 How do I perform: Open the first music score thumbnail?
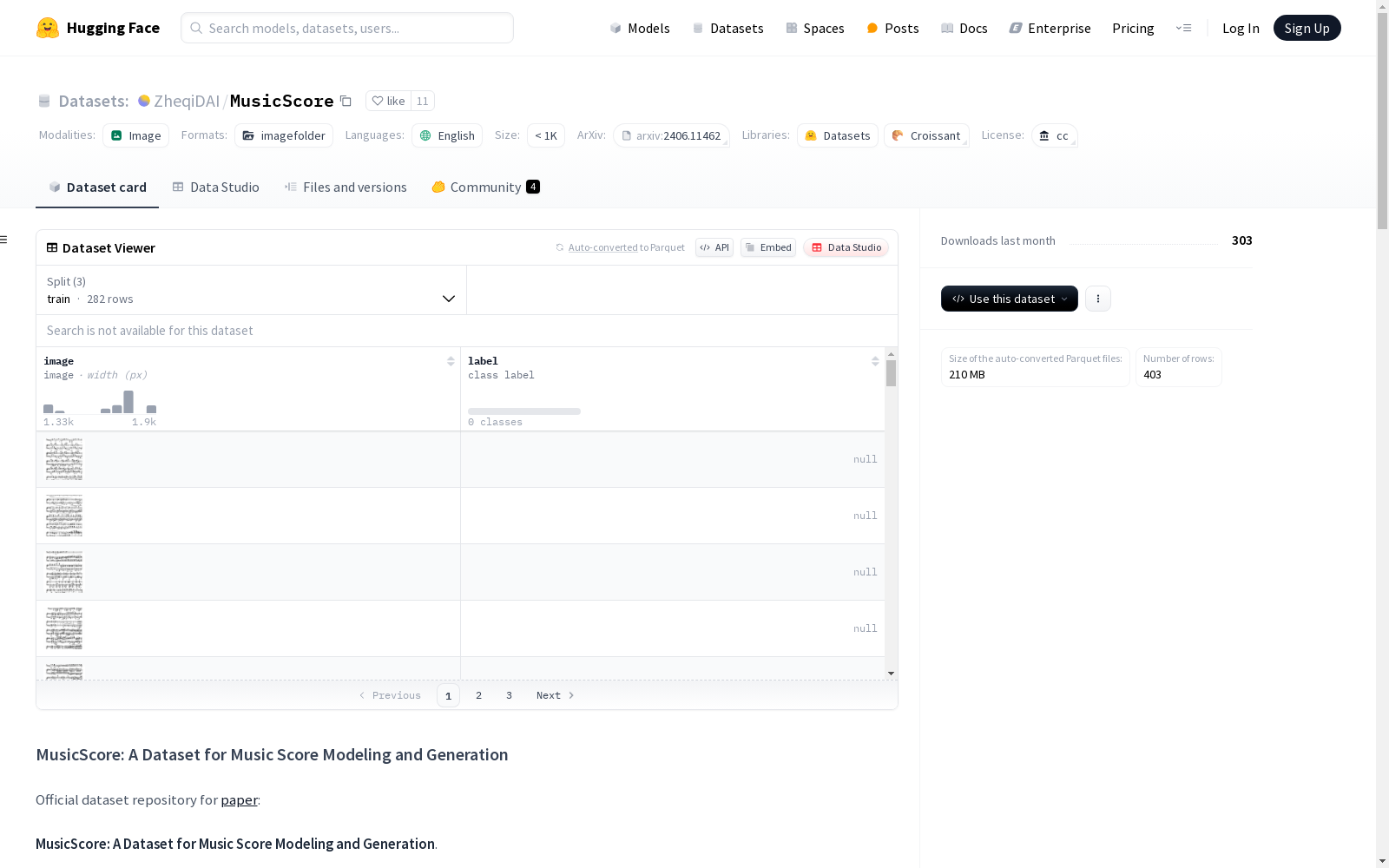point(64,459)
